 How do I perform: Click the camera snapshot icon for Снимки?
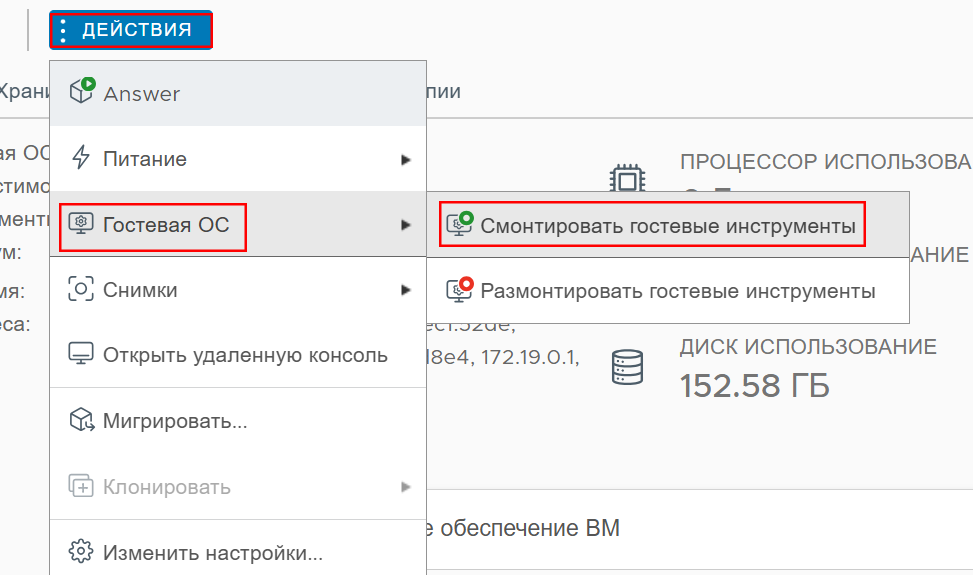(81, 289)
